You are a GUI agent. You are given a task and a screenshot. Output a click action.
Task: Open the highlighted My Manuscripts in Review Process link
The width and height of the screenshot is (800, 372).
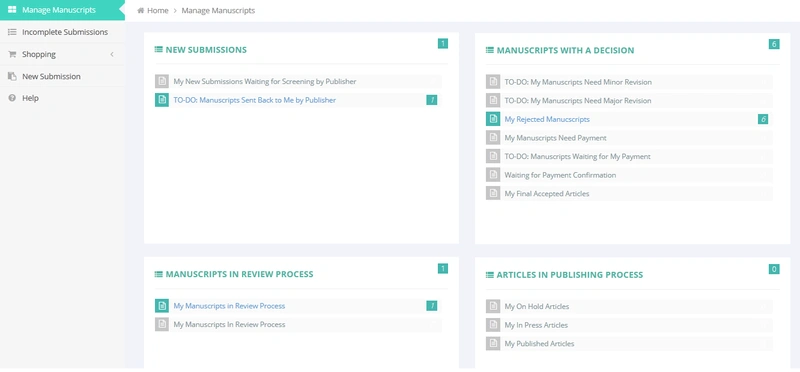tap(229, 306)
